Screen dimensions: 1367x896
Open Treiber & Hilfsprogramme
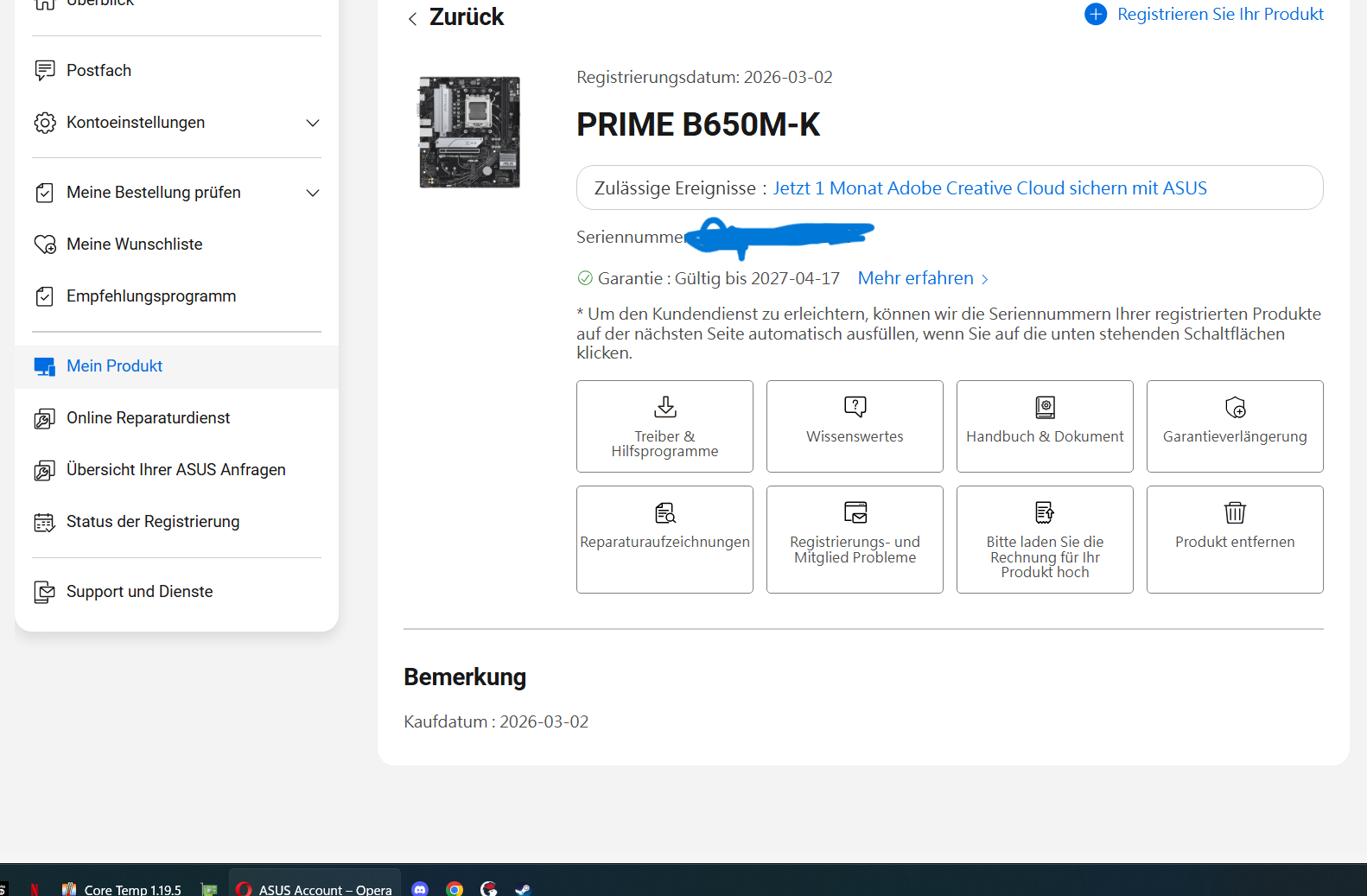tap(664, 427)
